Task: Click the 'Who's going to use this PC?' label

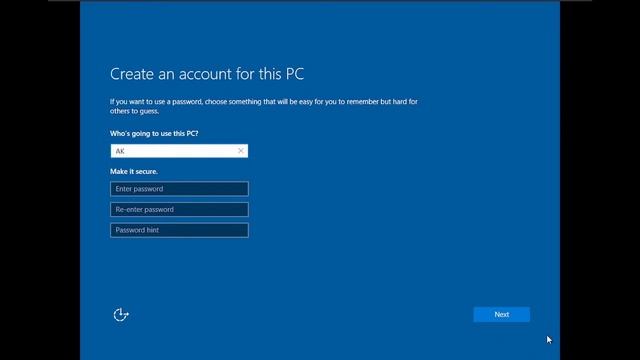Action: coord(154,133)
